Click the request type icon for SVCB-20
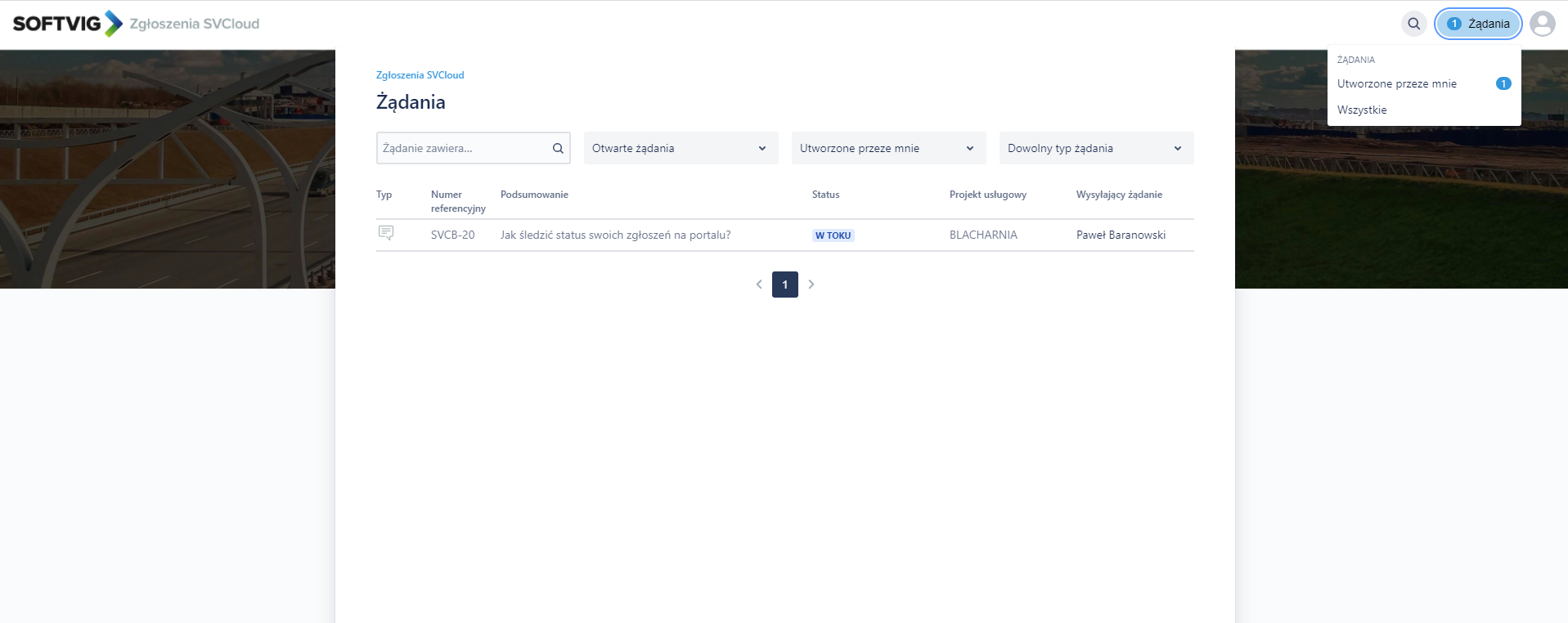The image size is (1568, 623). [x=386, y=234]
